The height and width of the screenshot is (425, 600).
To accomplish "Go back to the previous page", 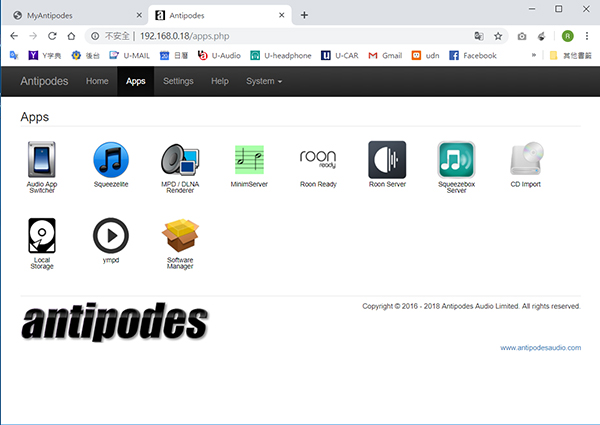I will tap(14, 36).
